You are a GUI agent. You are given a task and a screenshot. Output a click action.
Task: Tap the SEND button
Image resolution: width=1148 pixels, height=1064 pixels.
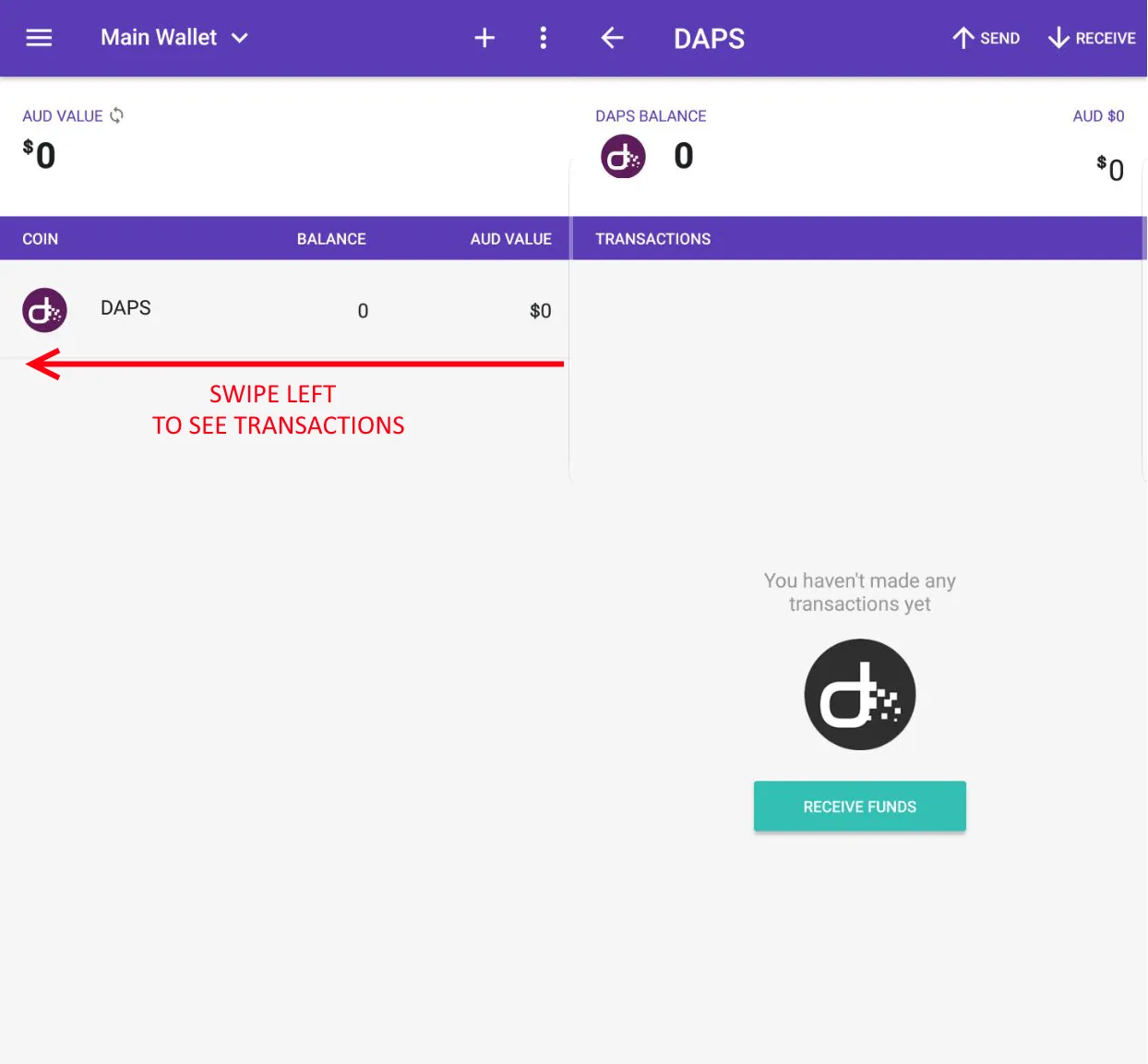986,38
